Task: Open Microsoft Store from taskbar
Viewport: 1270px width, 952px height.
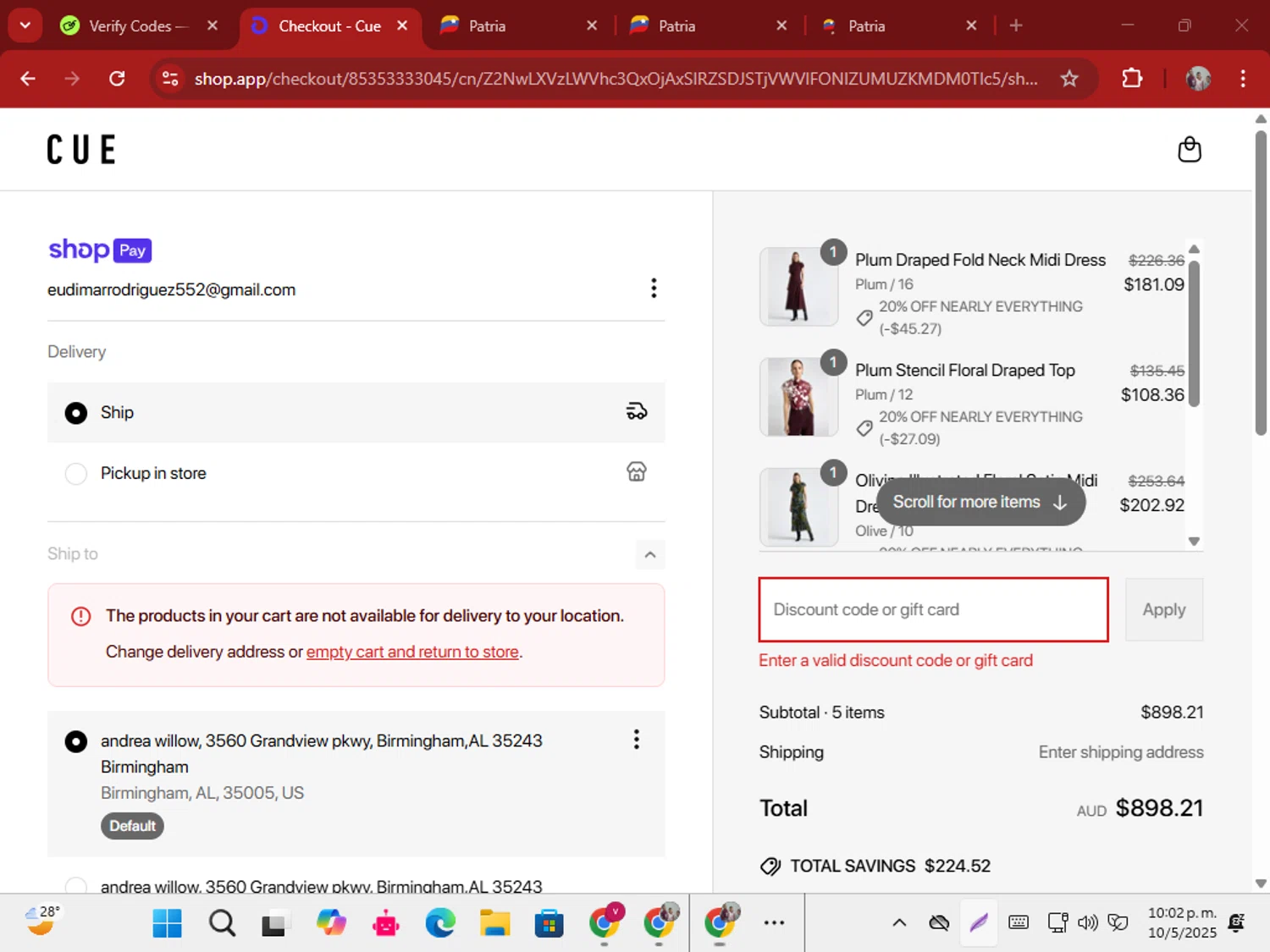Action: point(549,923)
